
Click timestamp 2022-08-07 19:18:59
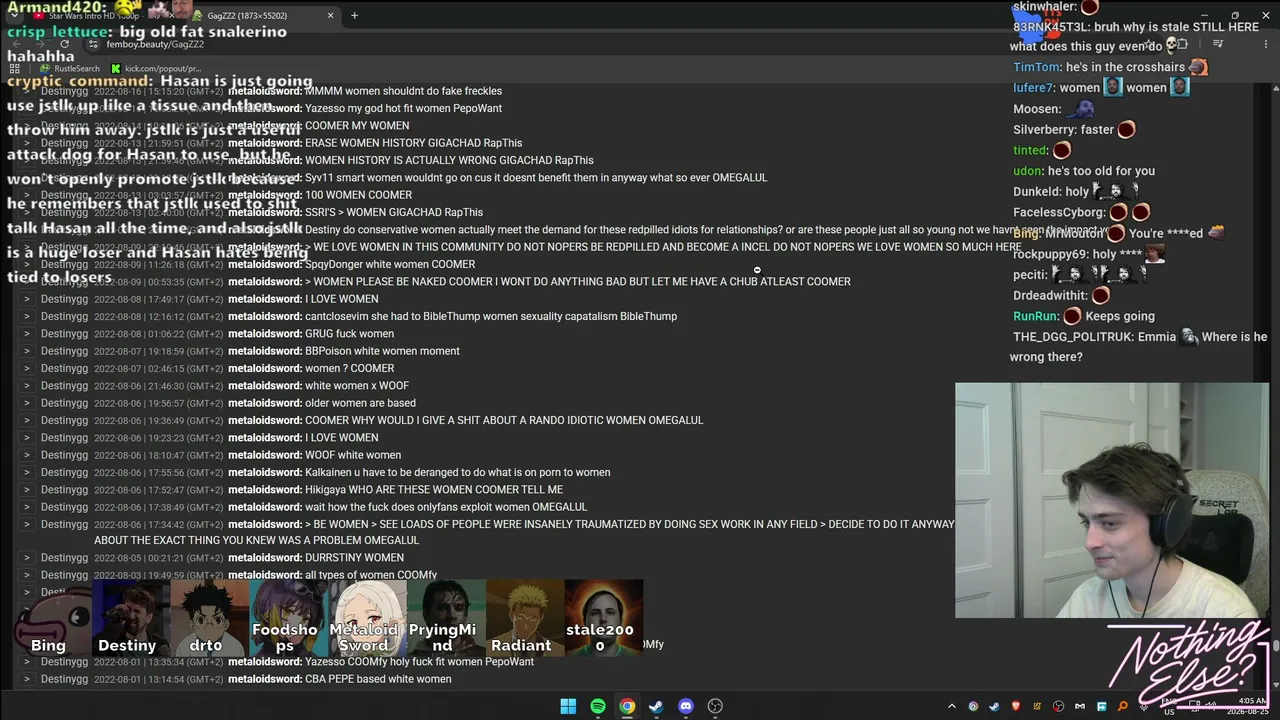click(x=159, y=351)
